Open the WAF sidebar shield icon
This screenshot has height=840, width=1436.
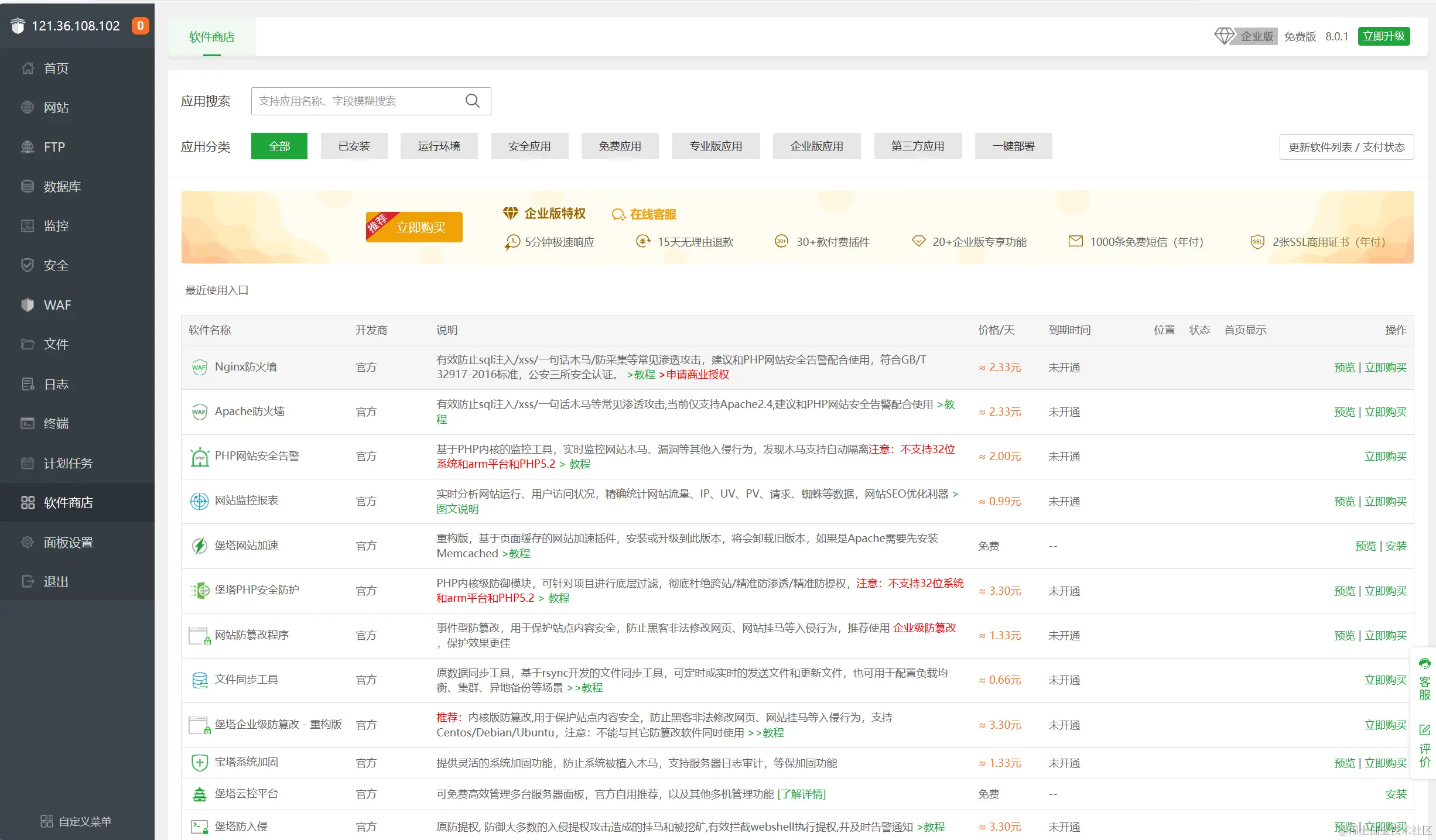click(28, 305)
